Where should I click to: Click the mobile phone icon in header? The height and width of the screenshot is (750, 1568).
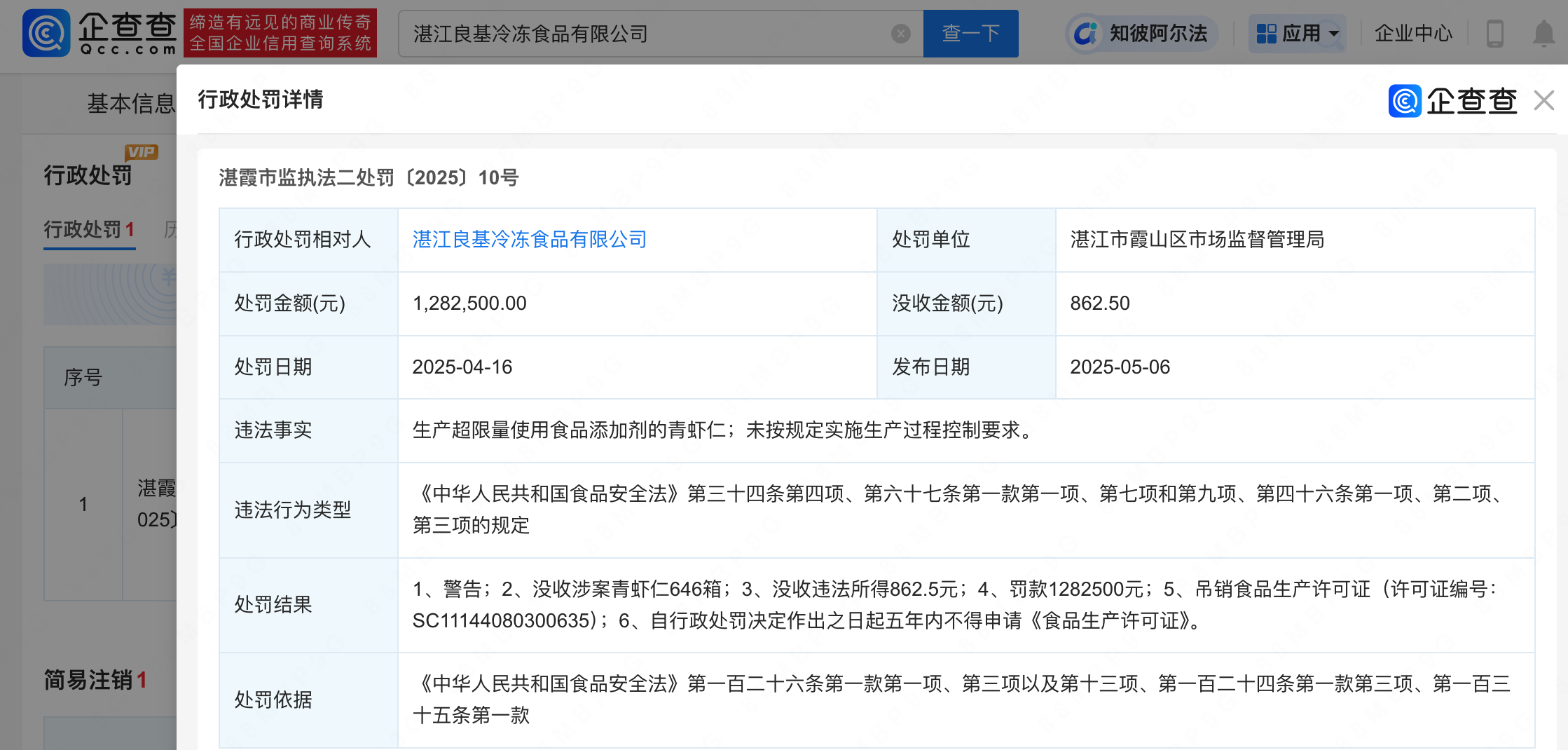[1494, 34]
